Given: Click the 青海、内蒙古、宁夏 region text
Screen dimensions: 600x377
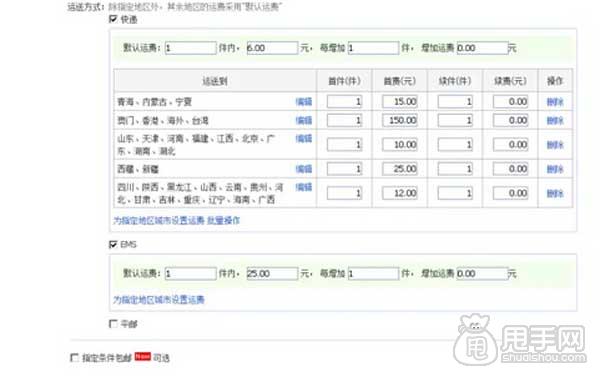Looking at the screenshot, I should click(155, 102).
